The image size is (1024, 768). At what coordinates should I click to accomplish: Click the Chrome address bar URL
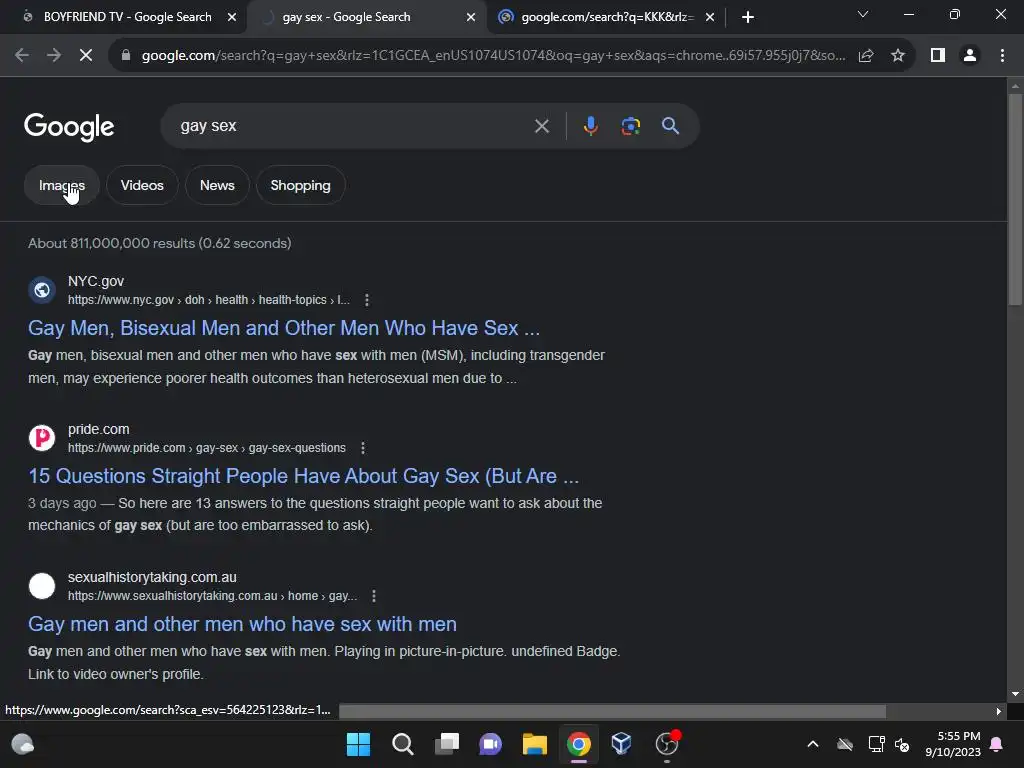493,56
